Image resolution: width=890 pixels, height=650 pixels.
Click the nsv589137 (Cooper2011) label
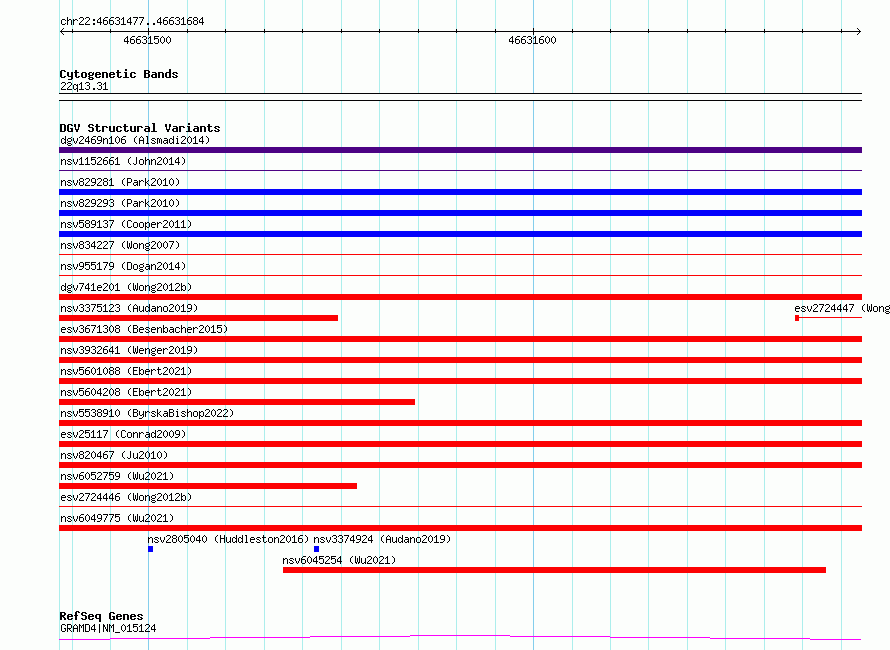pos(126,224)
